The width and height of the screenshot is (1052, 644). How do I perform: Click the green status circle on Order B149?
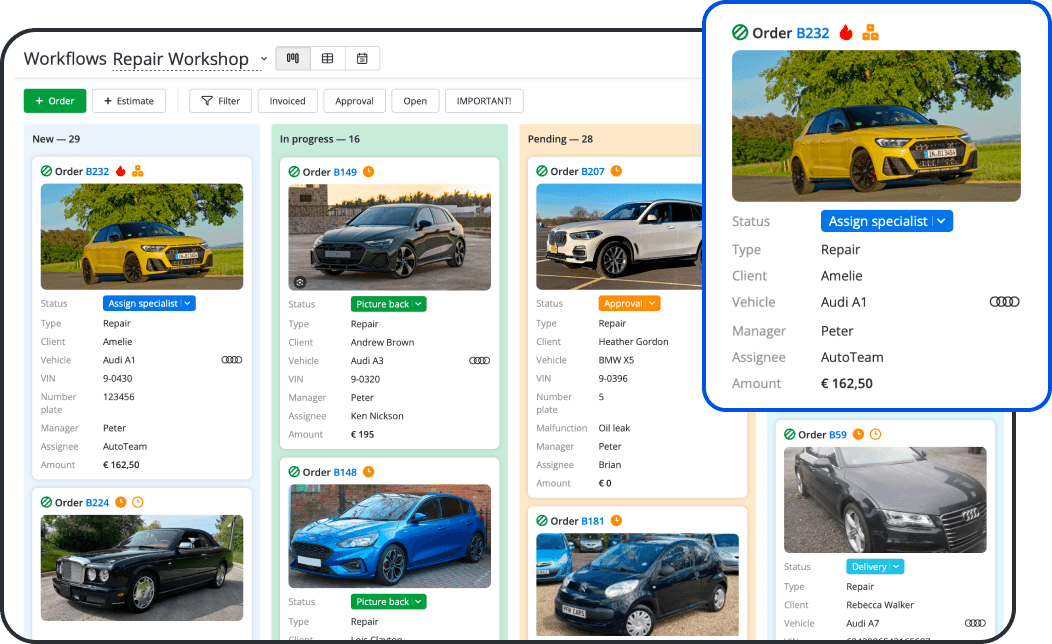[294, 172]
